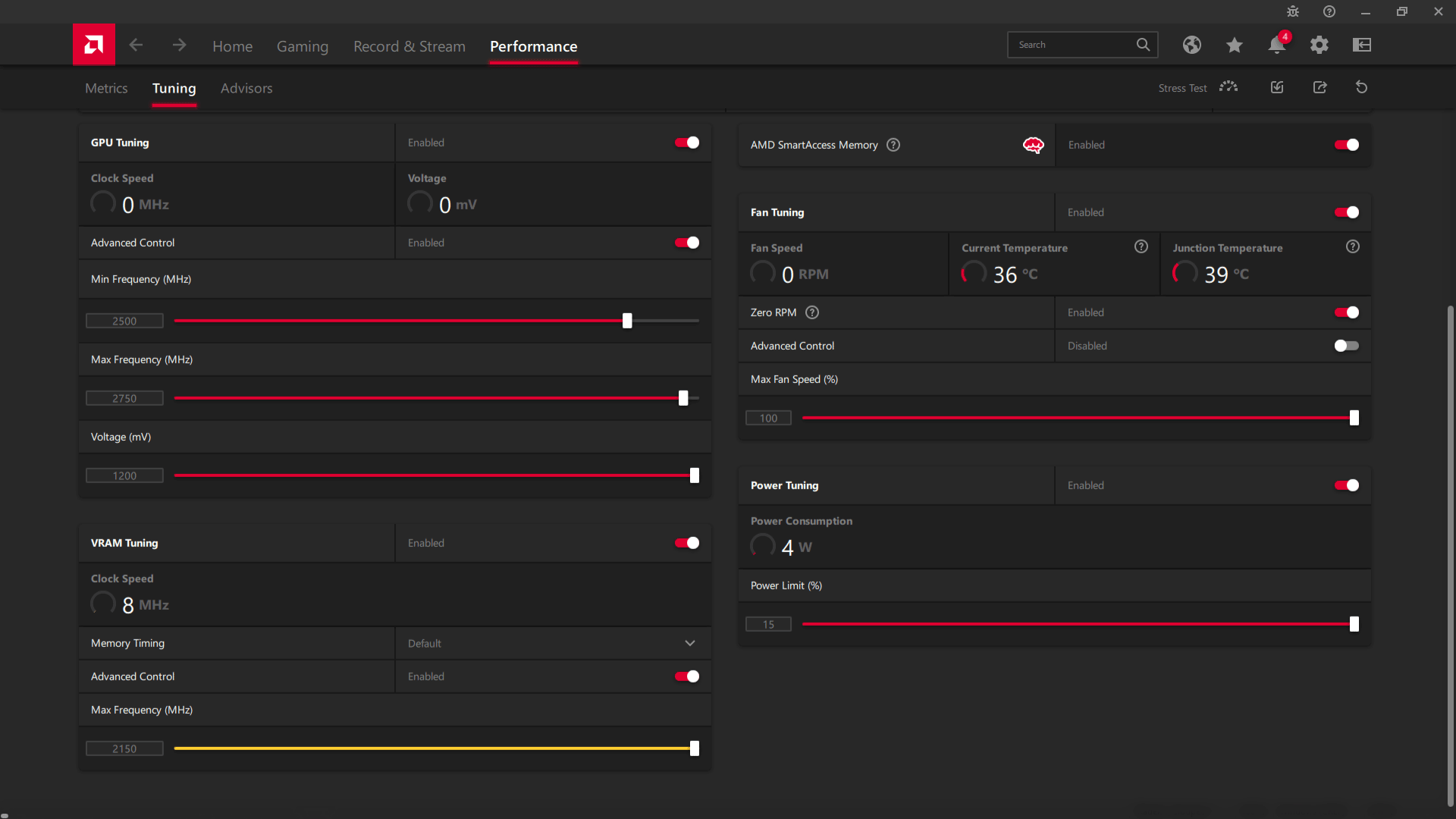Open the bug report icon
The image size is (1456, 819).
pos(1293,11)
